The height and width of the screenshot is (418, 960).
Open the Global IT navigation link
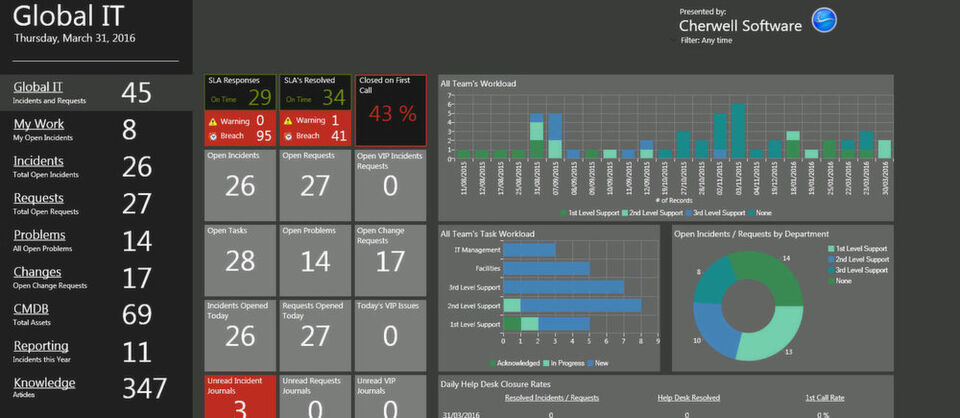(x=38, y=87)
